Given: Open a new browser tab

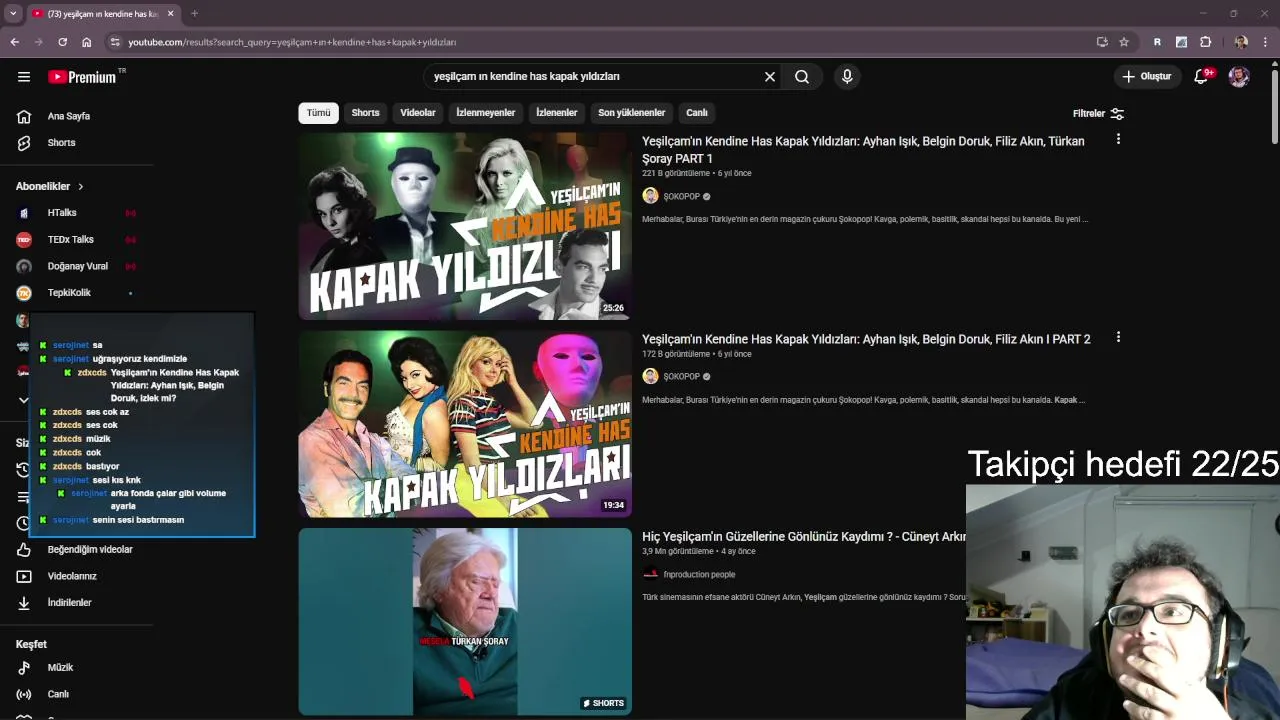Looking at the screenshot, I should (x=194, y=14).
